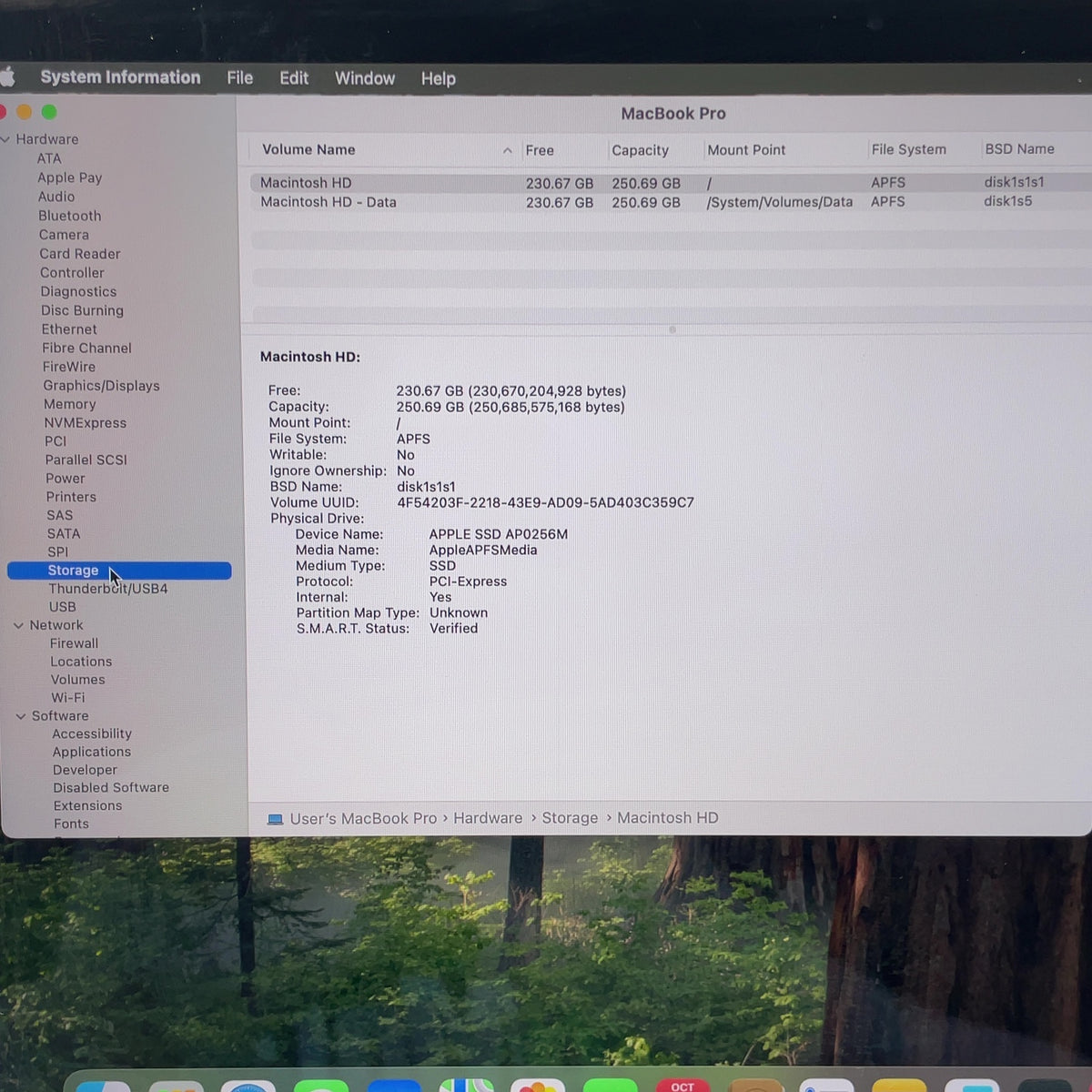Screen dimensions: 1092x1092
Task: Open the Help menu
Action: pyautogui.click(x=438, y=79)
